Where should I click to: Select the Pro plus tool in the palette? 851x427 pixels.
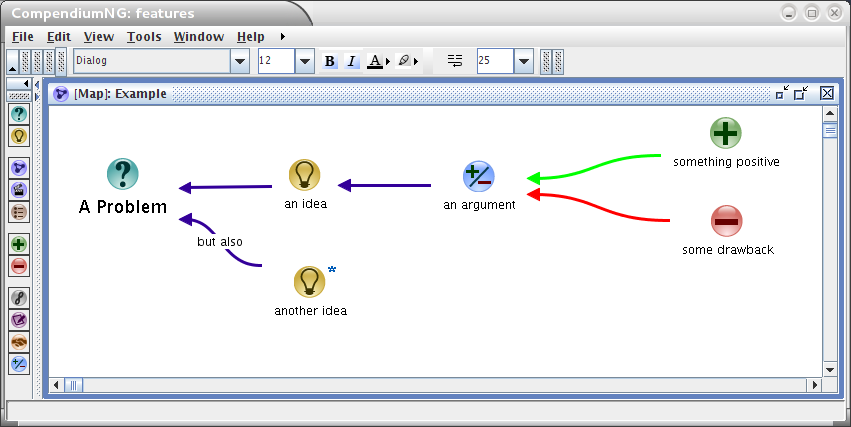19,244
